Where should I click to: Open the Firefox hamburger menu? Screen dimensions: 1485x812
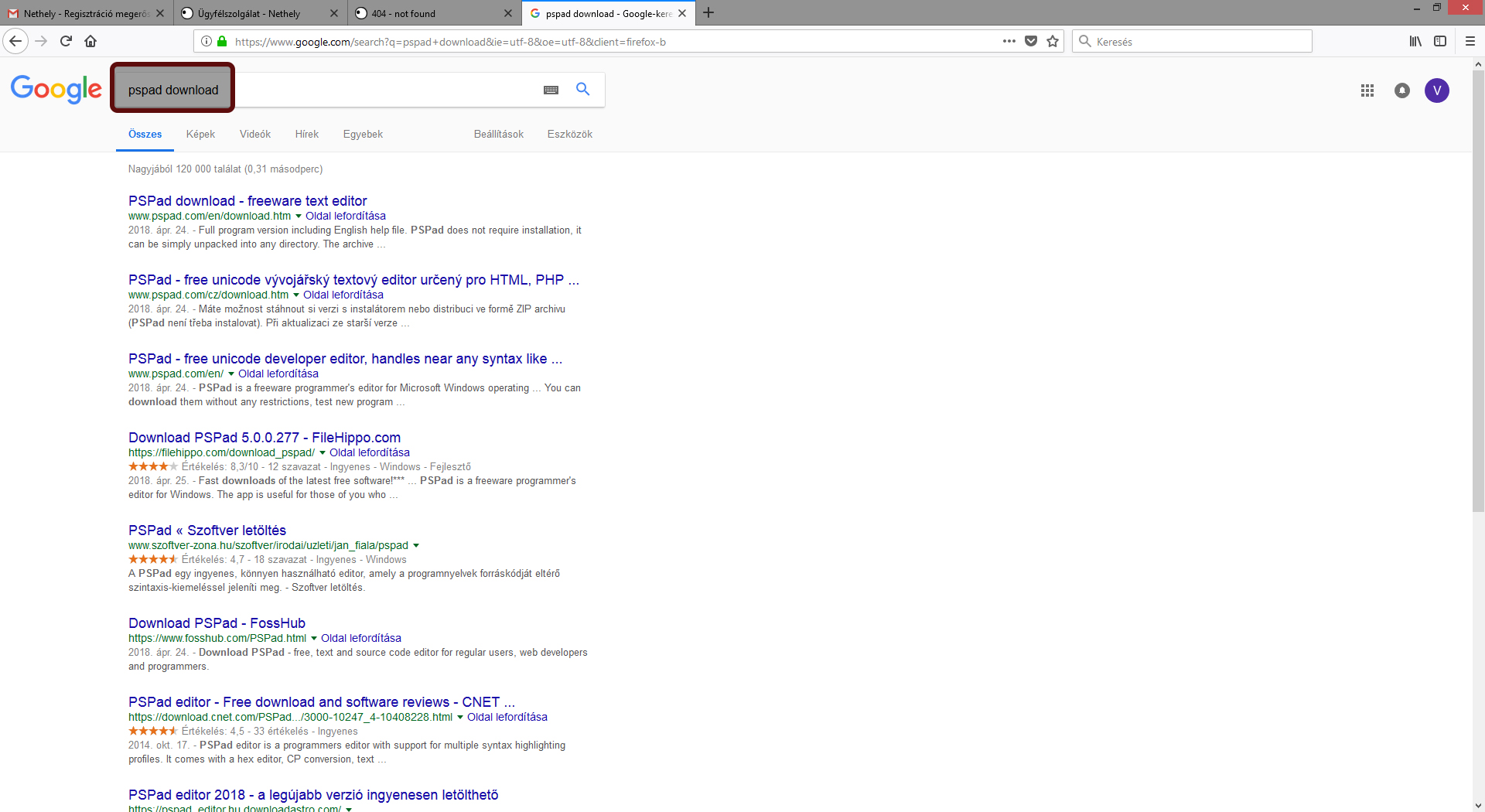tap(1470, 42)
